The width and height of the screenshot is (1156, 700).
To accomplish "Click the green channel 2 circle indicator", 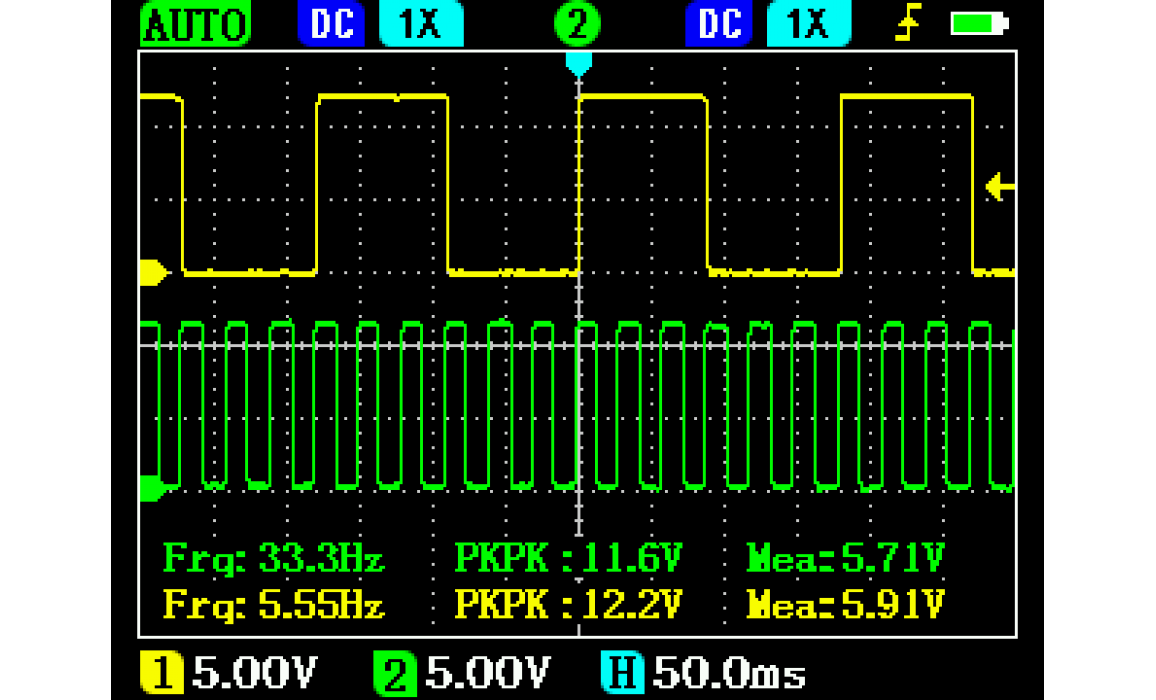I will click(x=577, y=25).
